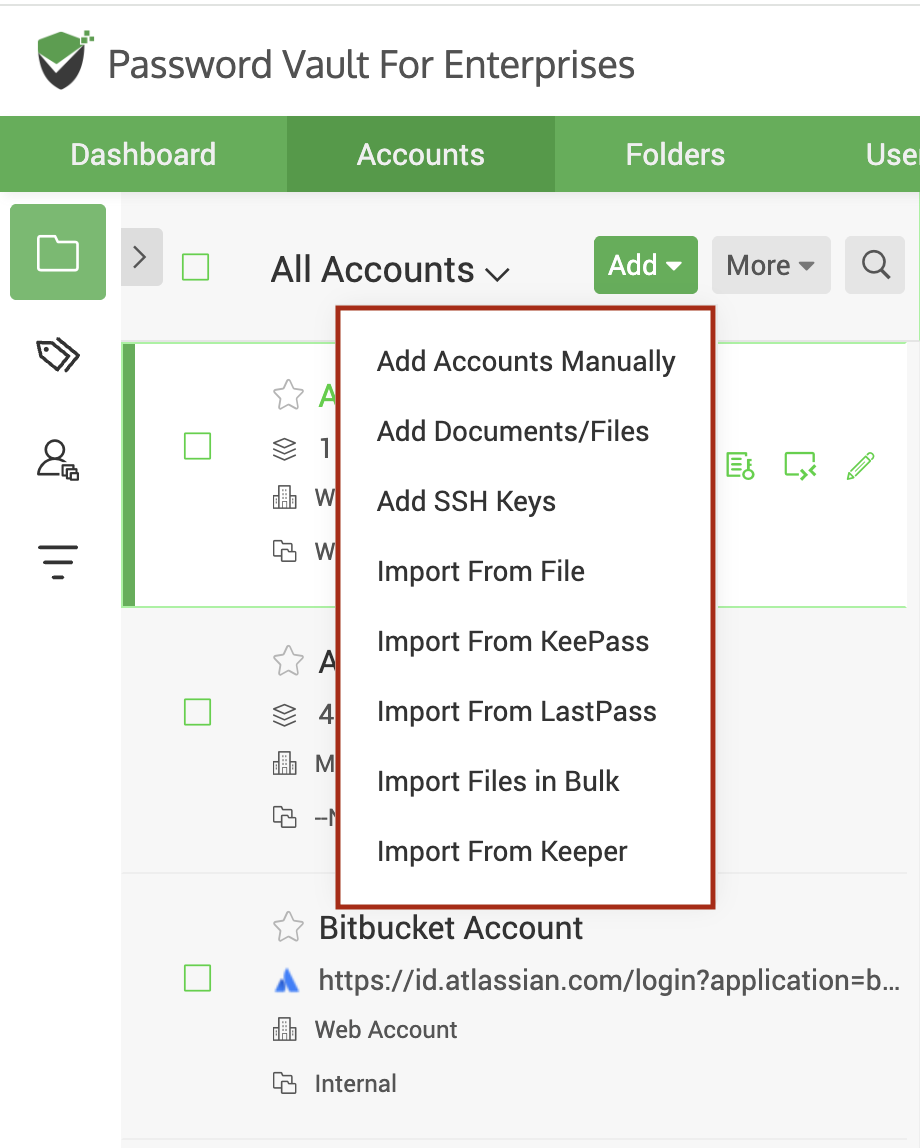Click the folders icon in left sidebar

[x=58, y=252]
